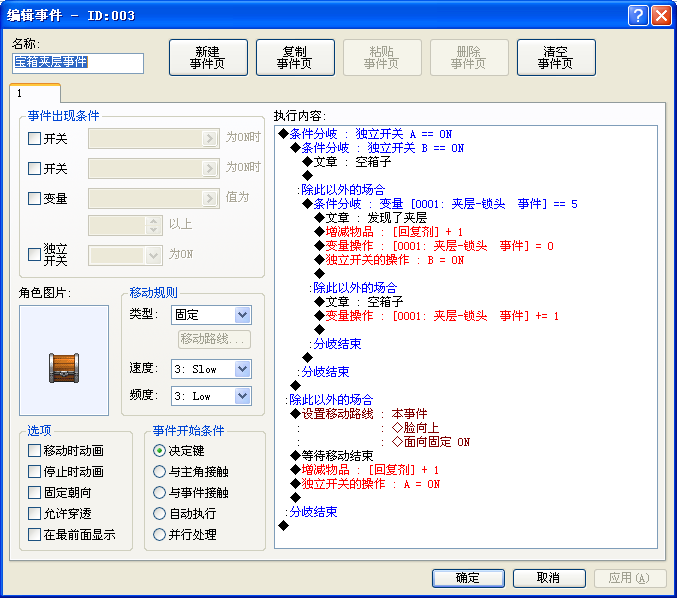Close the event editor window
This screenshot has height=598, width=677.
(661, 16)
